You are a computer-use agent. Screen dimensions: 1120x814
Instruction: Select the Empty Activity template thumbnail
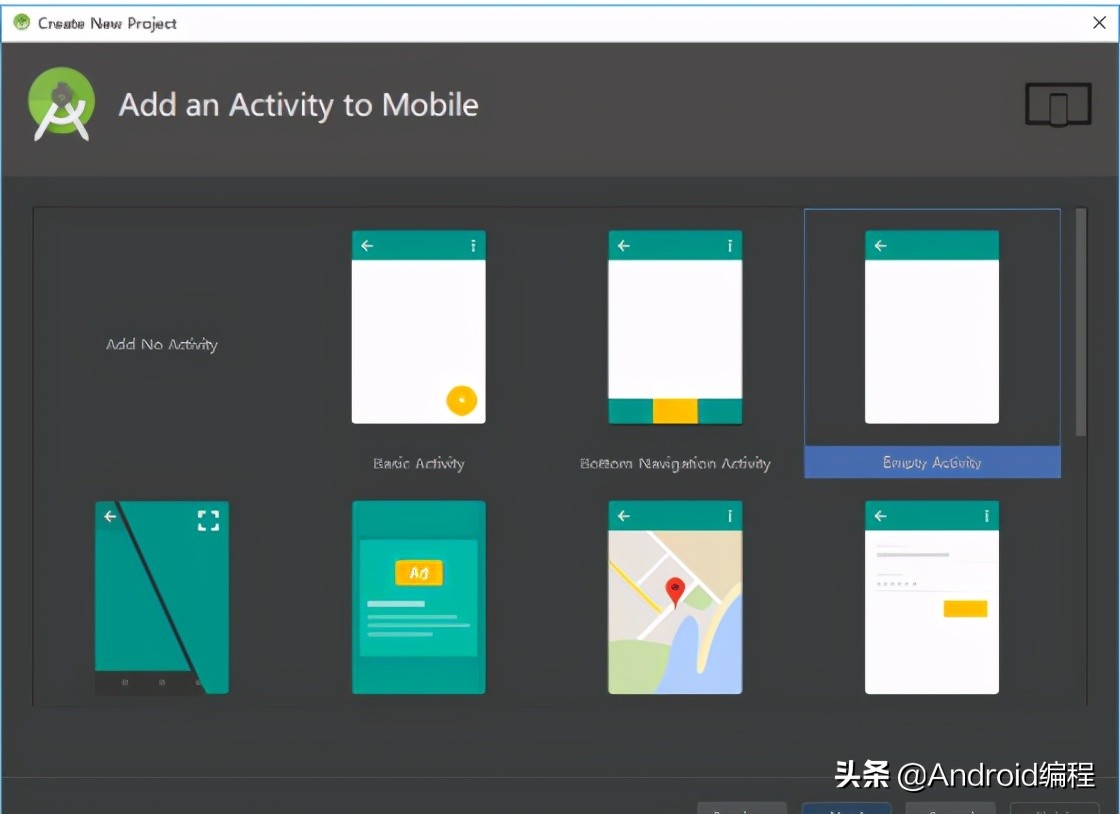pos(931,327)
